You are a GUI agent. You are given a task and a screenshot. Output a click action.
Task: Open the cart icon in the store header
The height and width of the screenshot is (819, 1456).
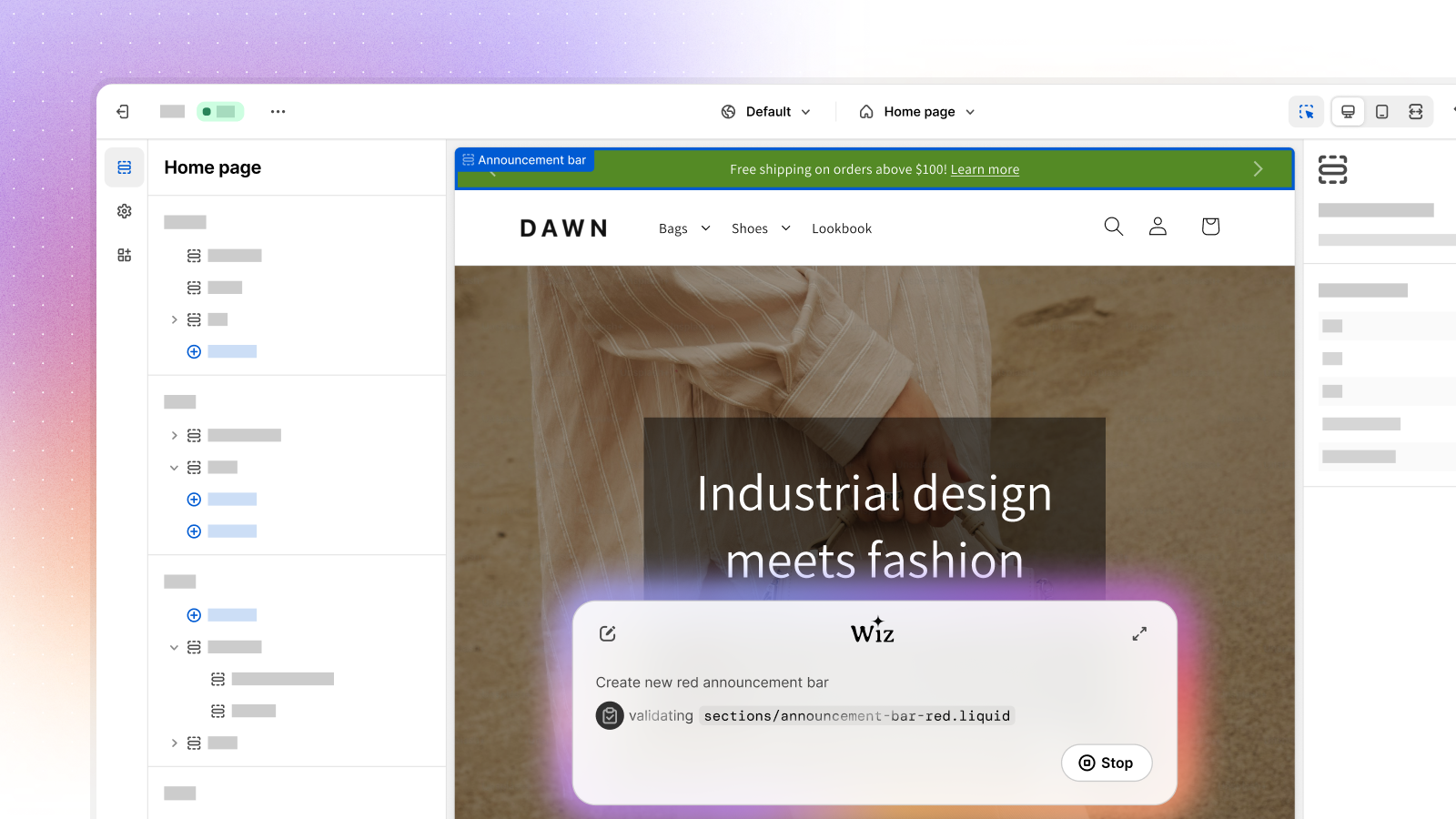1209,227
